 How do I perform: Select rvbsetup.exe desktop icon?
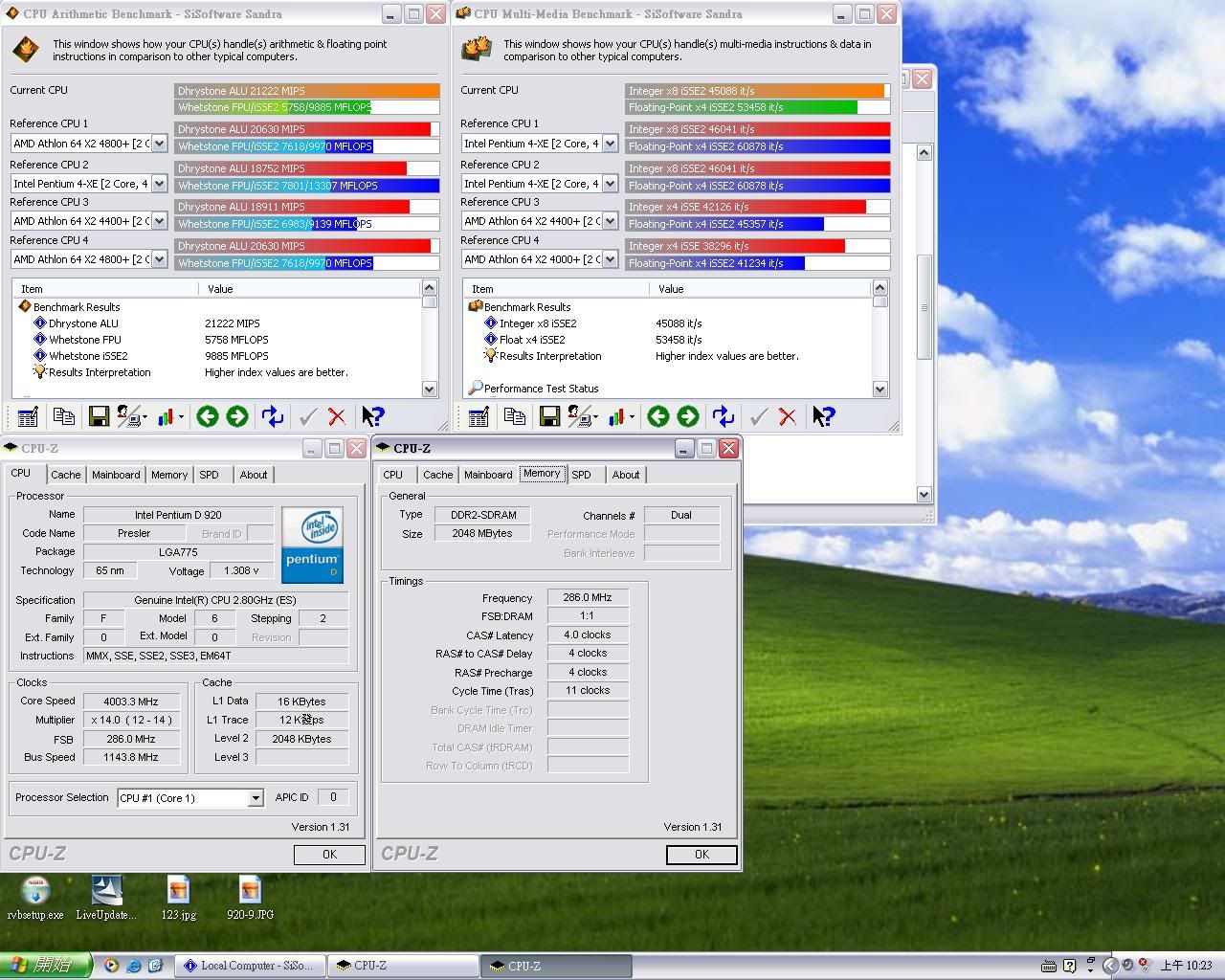35,899
